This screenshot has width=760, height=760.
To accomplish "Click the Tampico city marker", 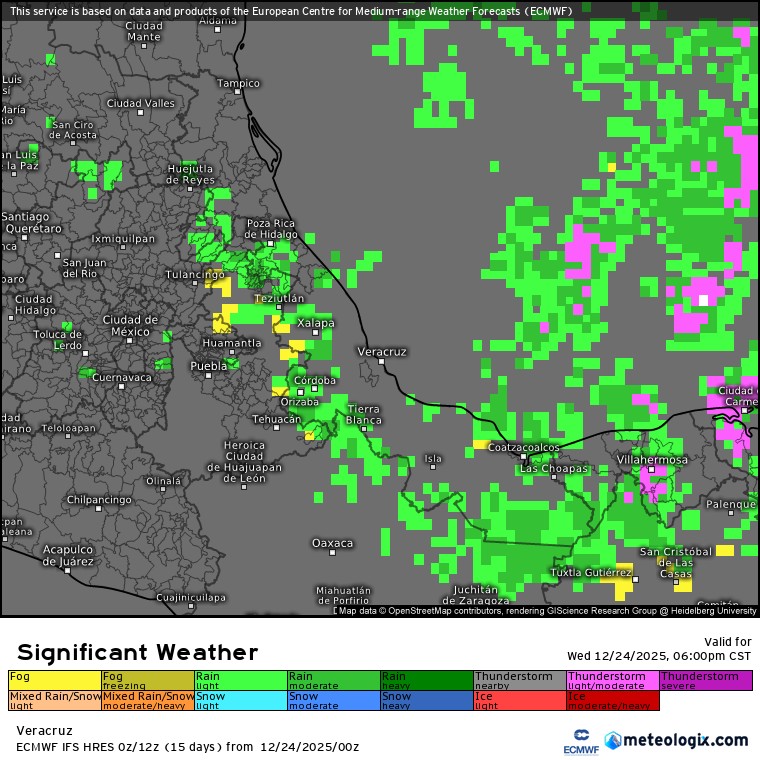I will (x=238, y=93).
